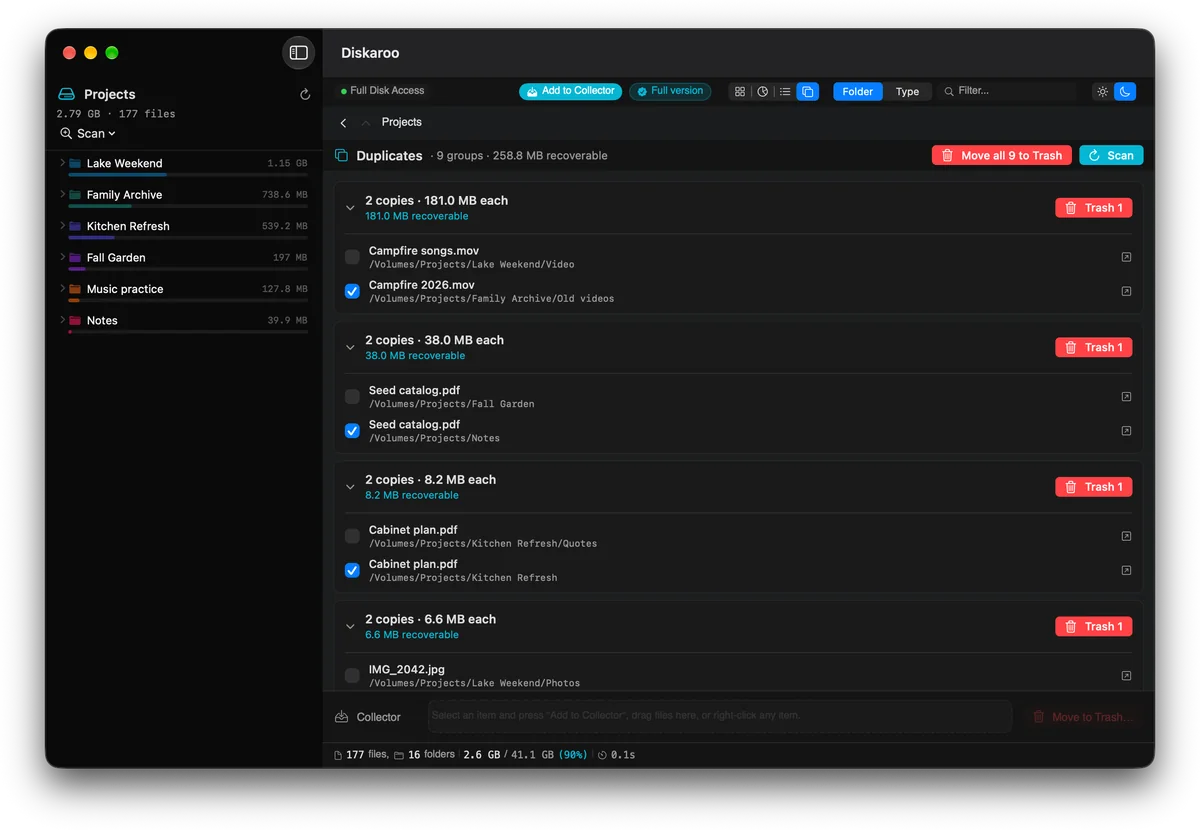Click the Lake Weekend folder icon

(x=75, y=163)
